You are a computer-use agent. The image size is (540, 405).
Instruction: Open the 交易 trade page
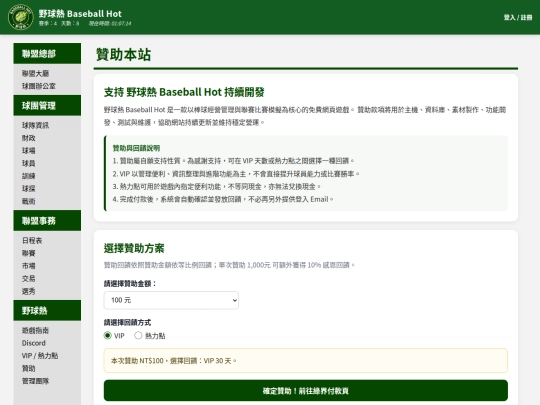point(29,279)
